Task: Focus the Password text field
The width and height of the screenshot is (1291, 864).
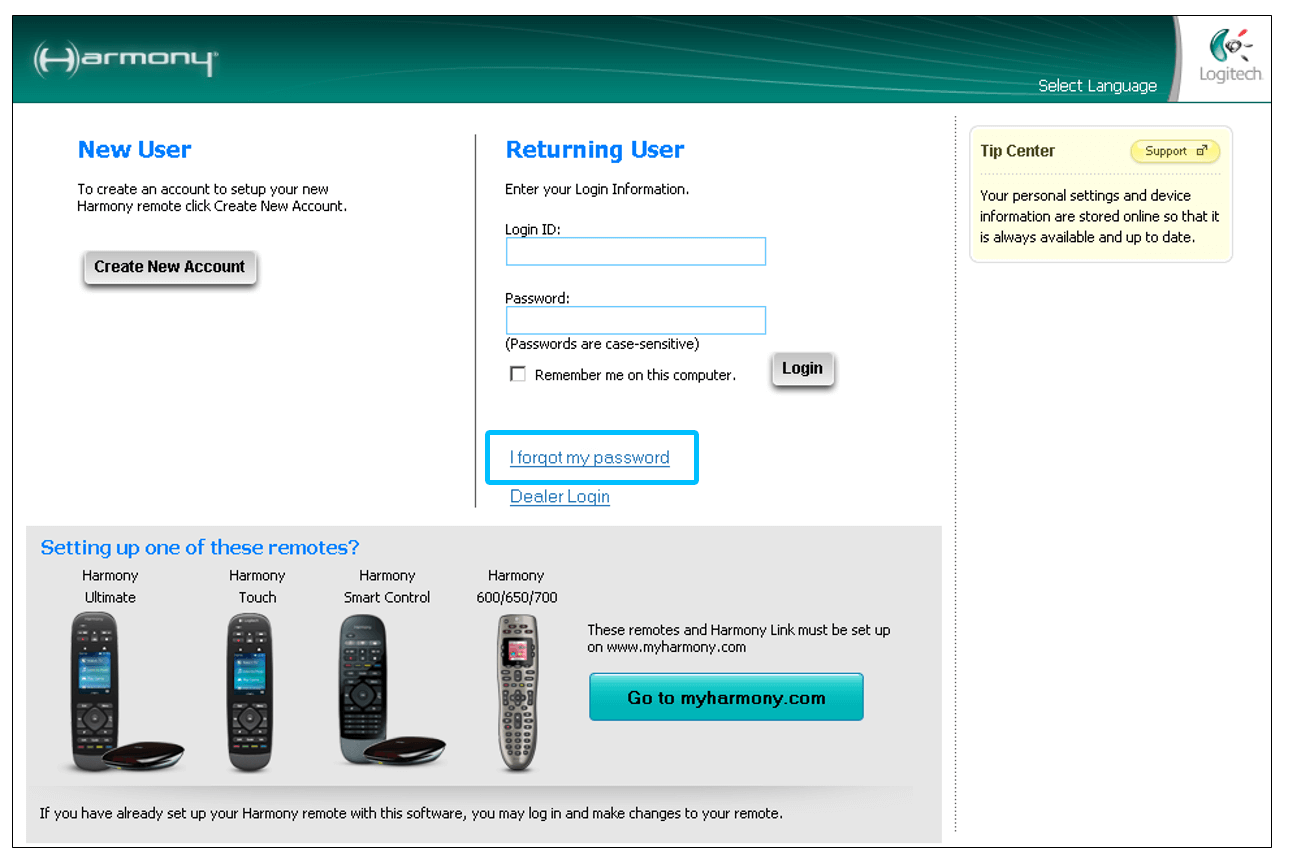Action: [635, 320]
